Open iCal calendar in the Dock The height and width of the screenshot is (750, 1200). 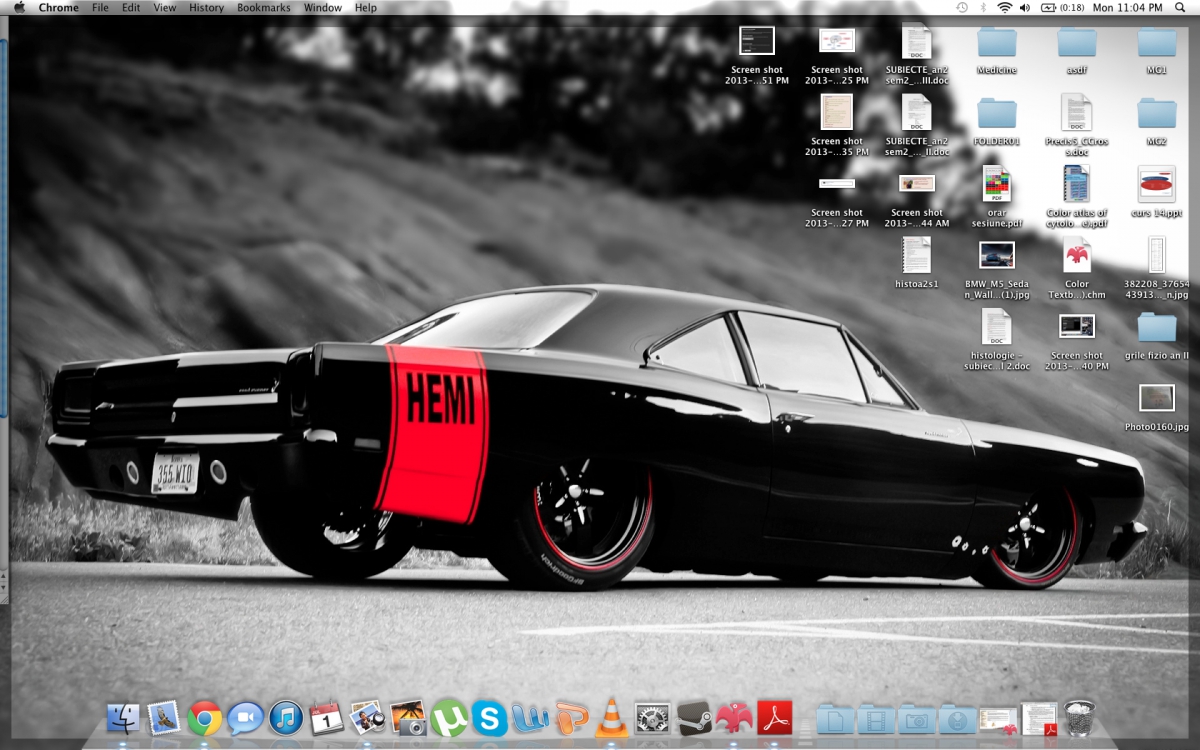coord(327,717)
